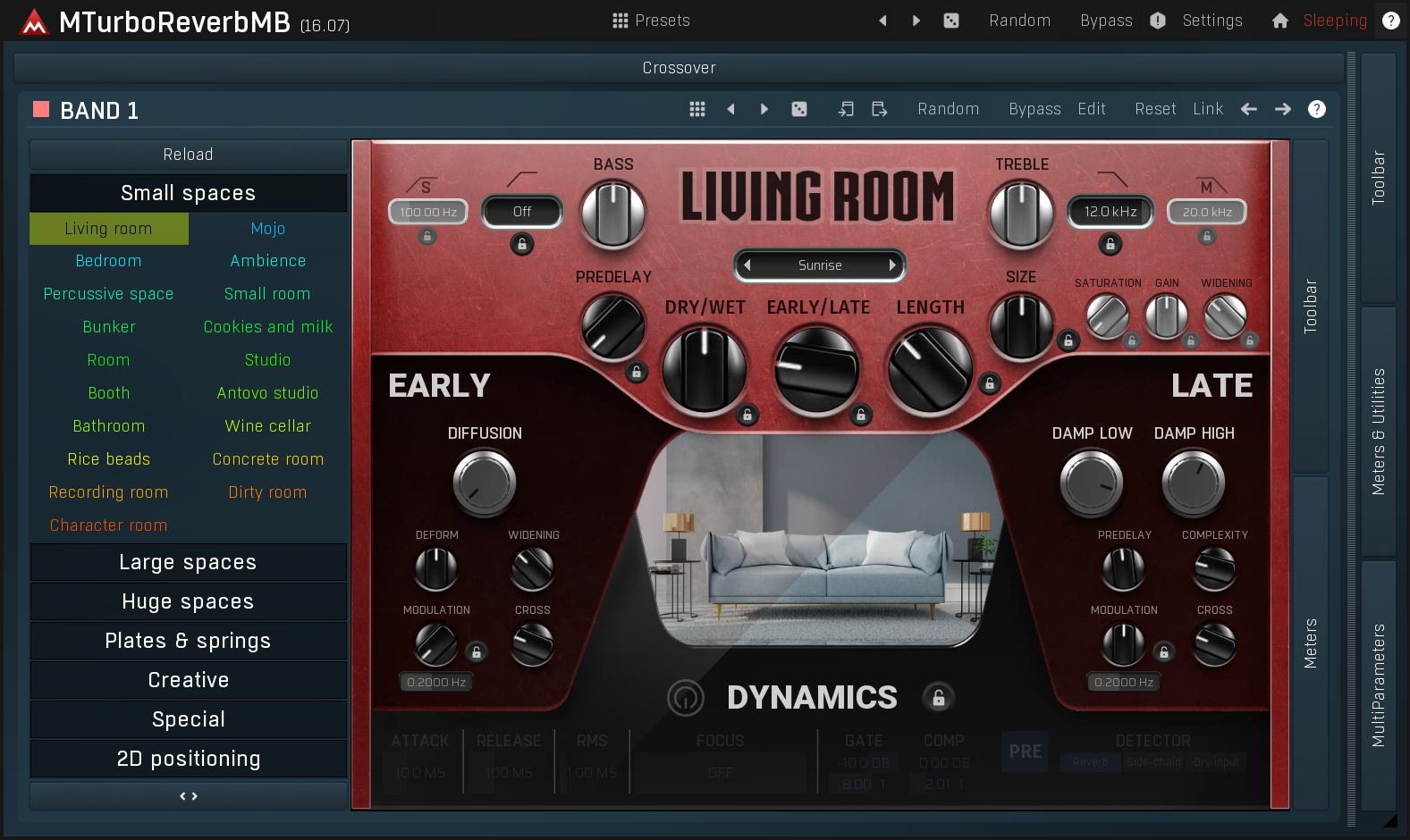Toggle top Bypass button

tap(1105, 21)
